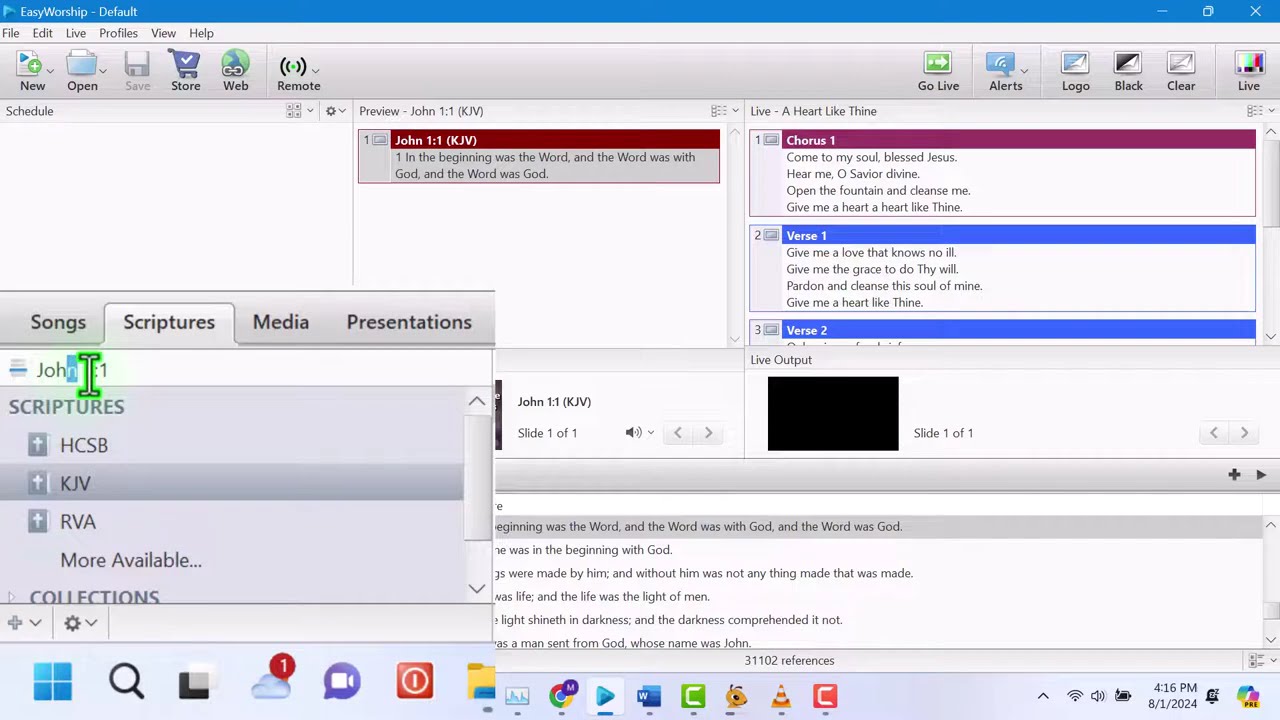Toggle the Clear output button

point(1181,72)
